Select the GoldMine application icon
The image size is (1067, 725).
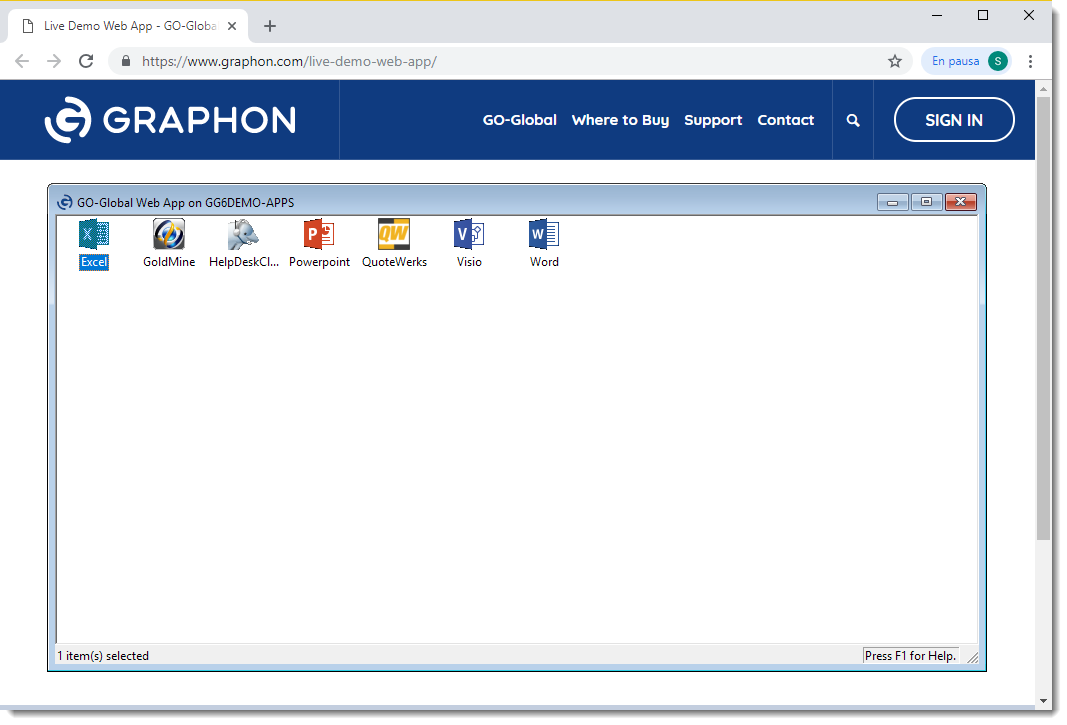coord(169,235)
